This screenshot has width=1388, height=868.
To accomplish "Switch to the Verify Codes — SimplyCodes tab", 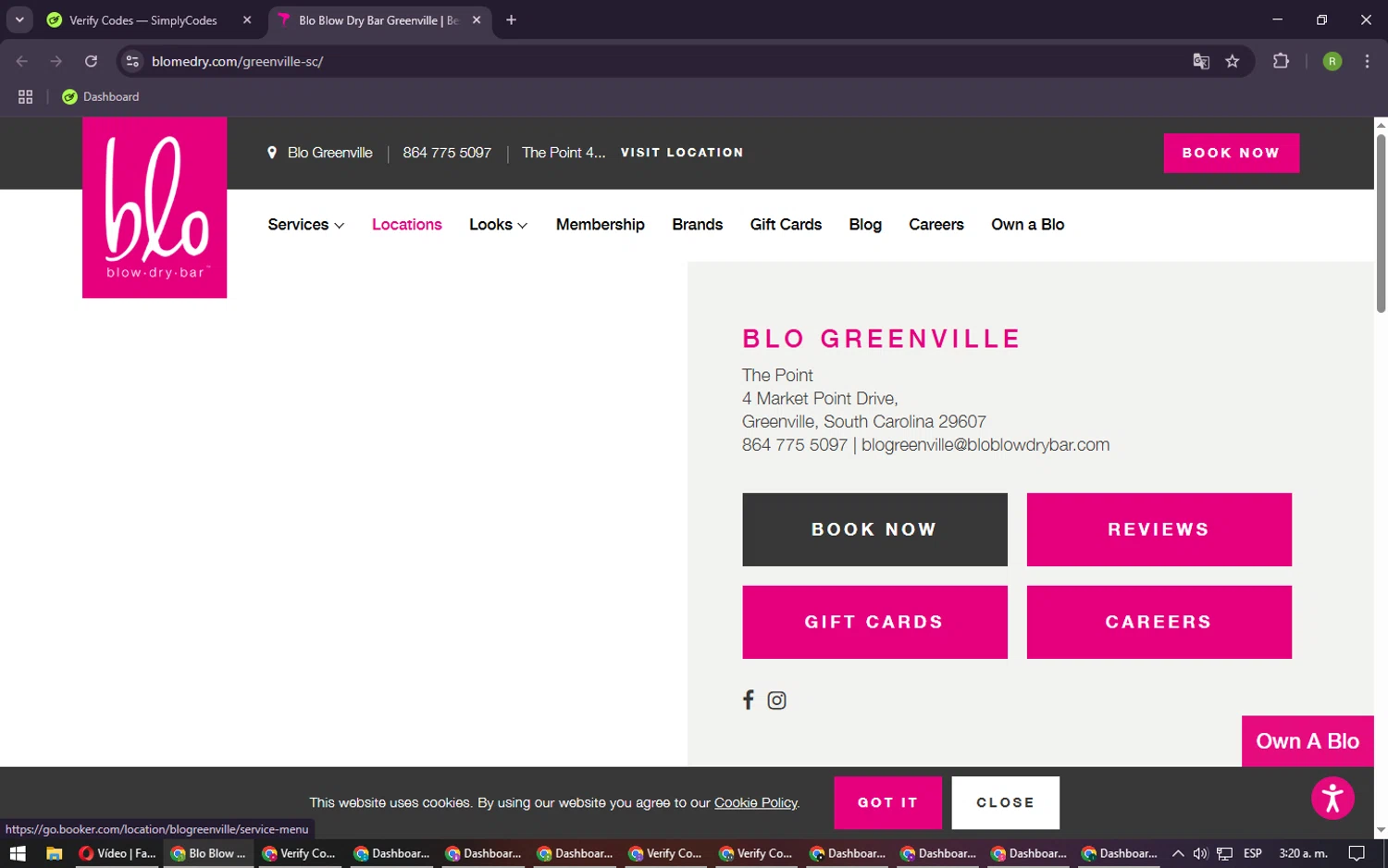I will click(143, 20).
